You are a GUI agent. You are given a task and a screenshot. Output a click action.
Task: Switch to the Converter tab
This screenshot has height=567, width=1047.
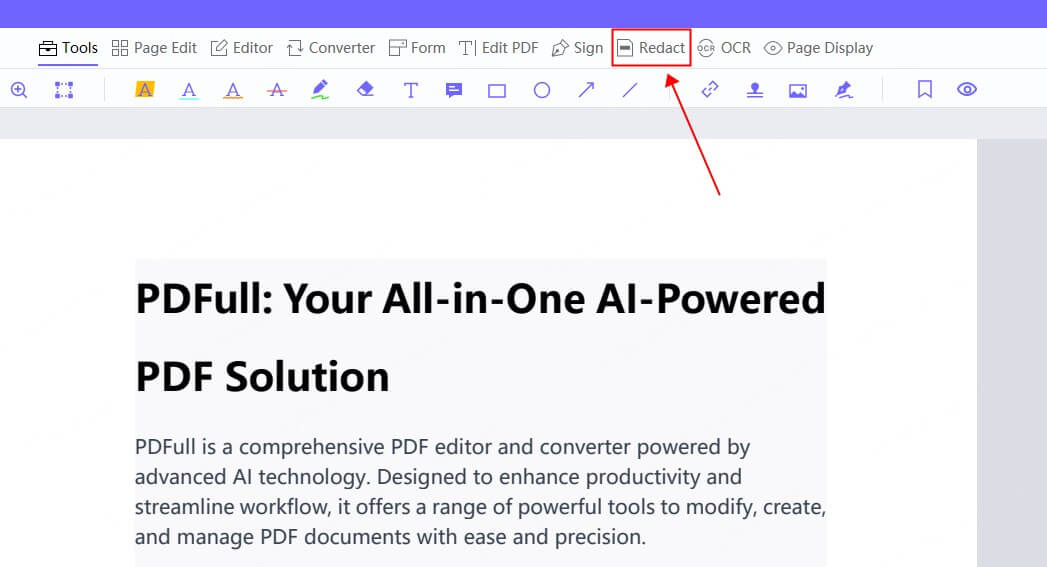tap(331, 48)
